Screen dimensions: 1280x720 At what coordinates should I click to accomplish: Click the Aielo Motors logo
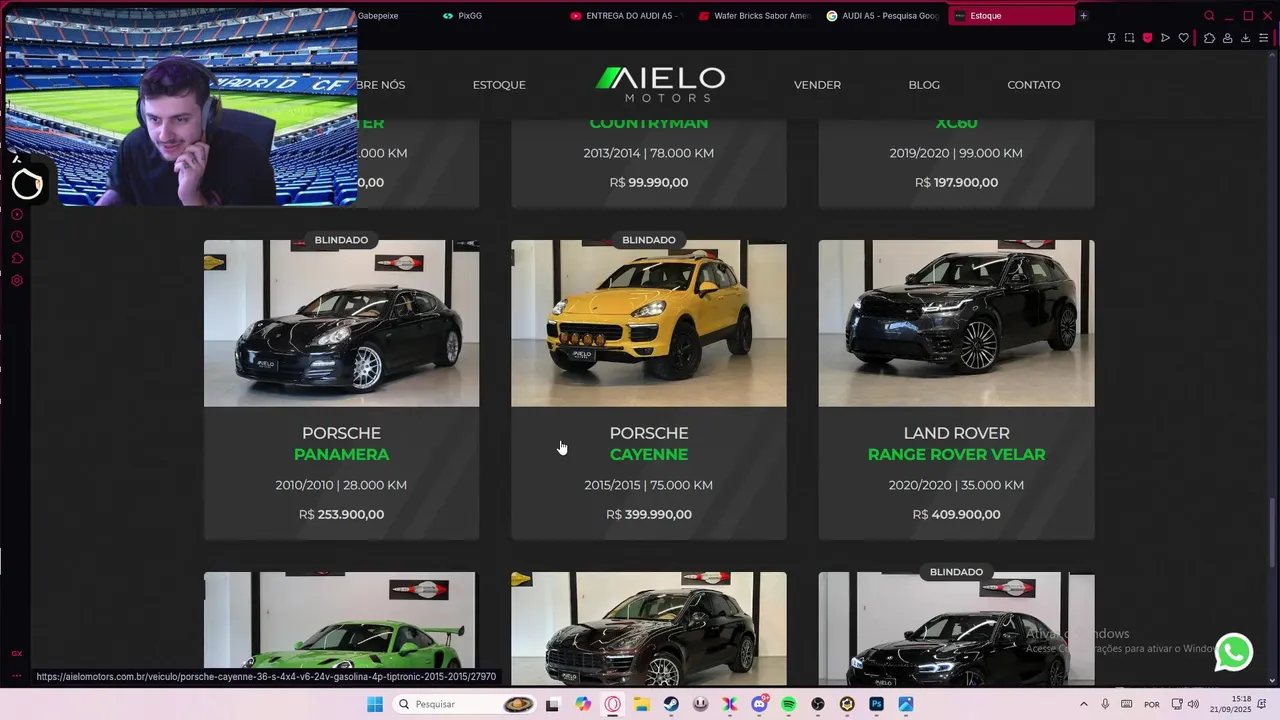pos(660,84)
